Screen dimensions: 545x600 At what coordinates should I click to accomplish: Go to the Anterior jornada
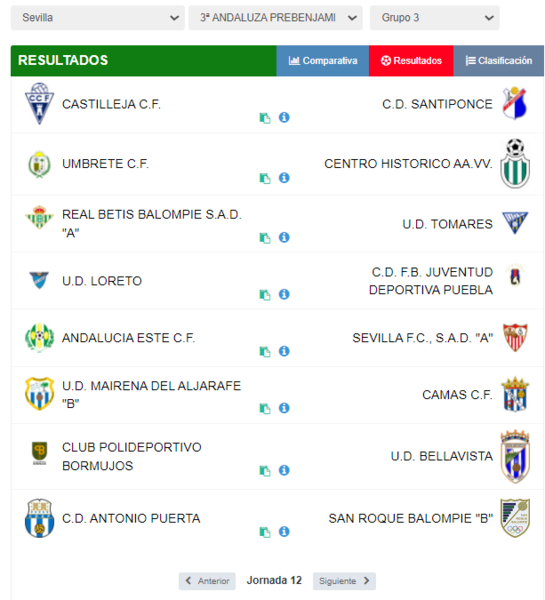tap(207, 581)
